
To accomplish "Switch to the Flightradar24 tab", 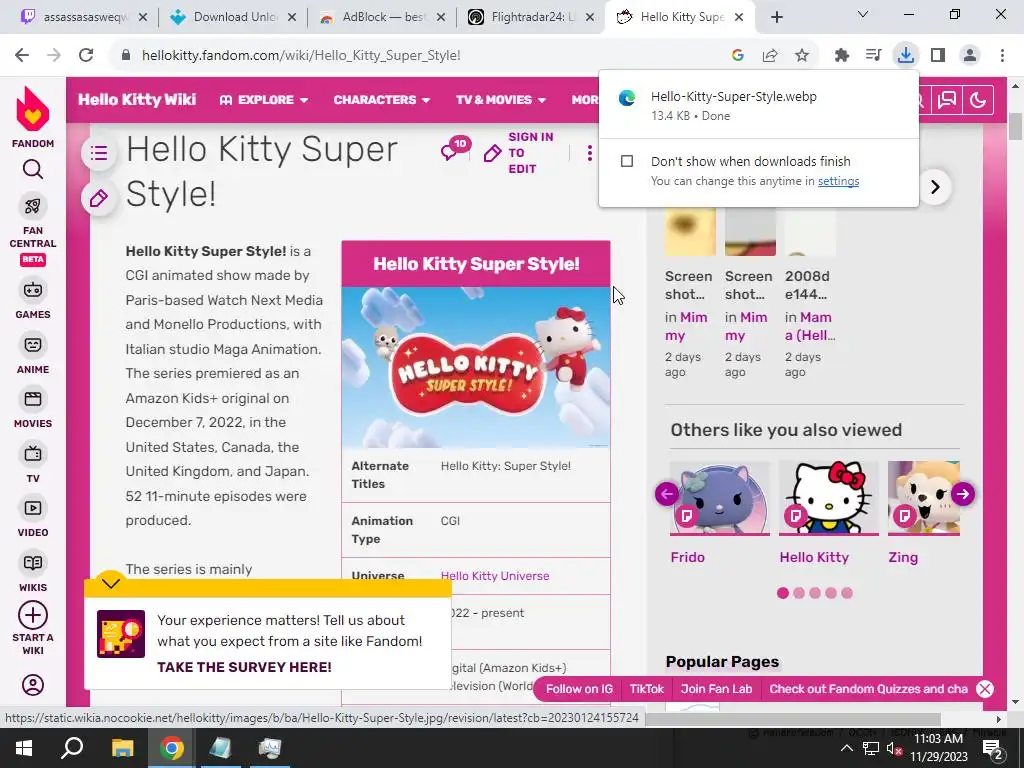I will coord(532,17).
